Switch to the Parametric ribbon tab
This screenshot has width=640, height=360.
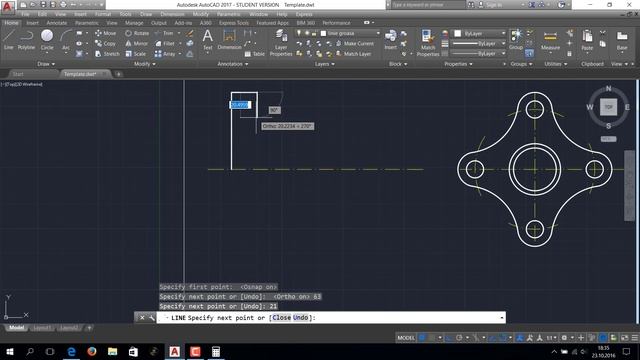click(87, 23)
